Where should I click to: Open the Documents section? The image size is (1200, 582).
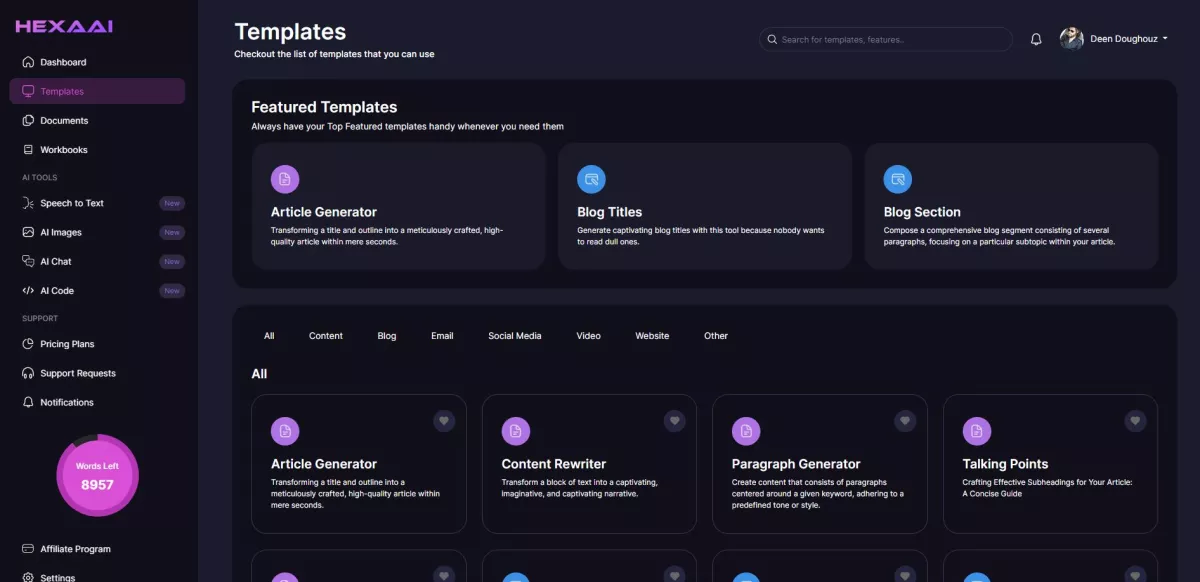(x=63, y=120)
